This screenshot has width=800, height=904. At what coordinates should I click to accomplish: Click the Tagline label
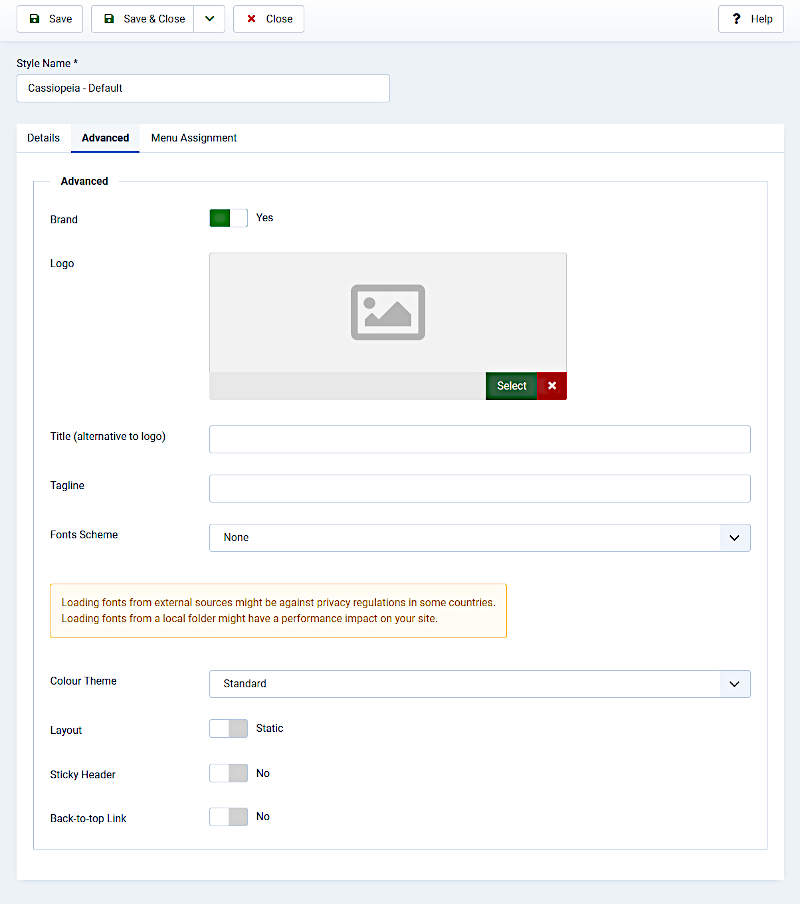(x=67, y=485)
